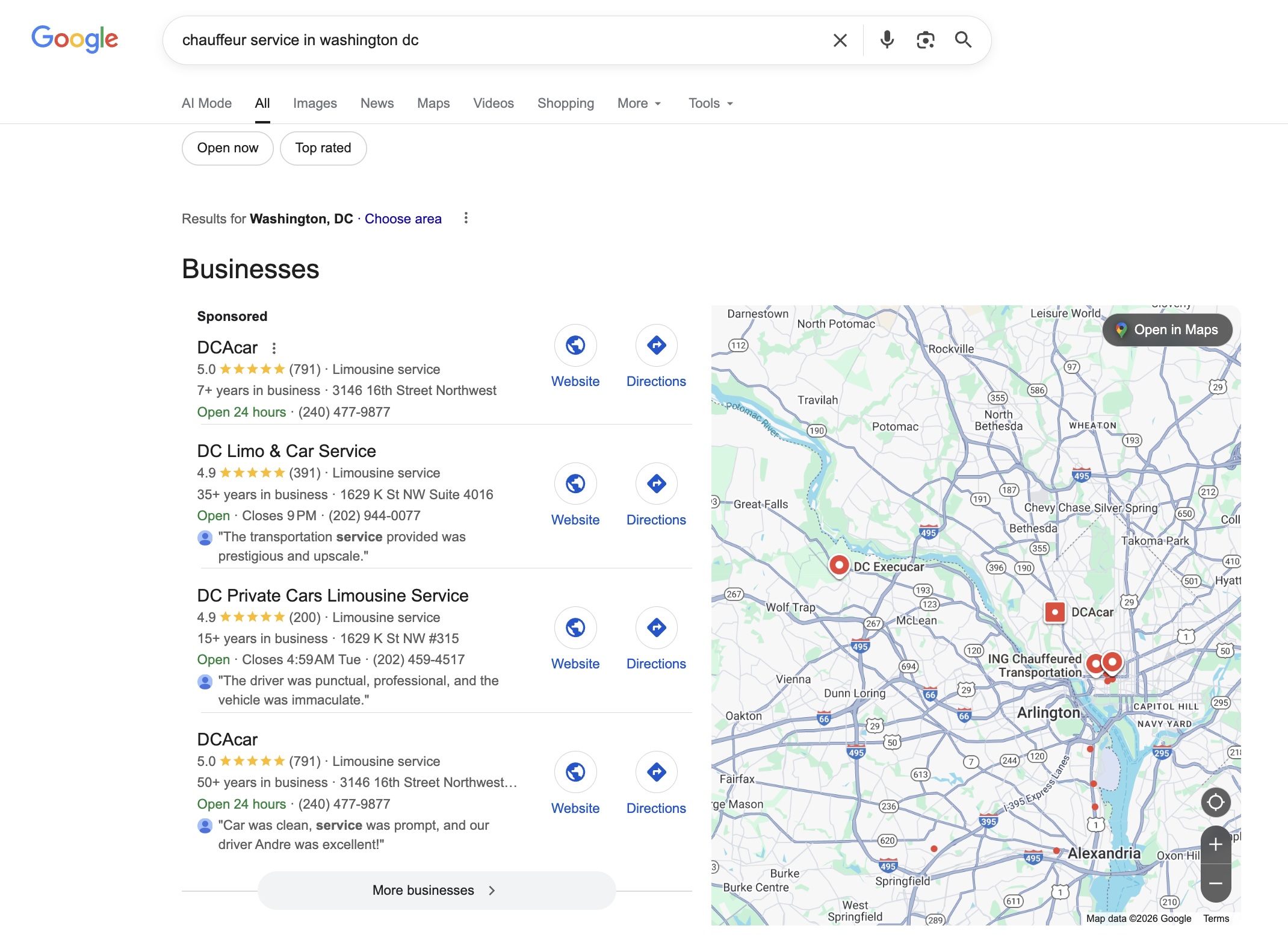Screen dimensions: 1288x949
Task: Click the Open in Maps button
Action: click(x=1167, y=330)
